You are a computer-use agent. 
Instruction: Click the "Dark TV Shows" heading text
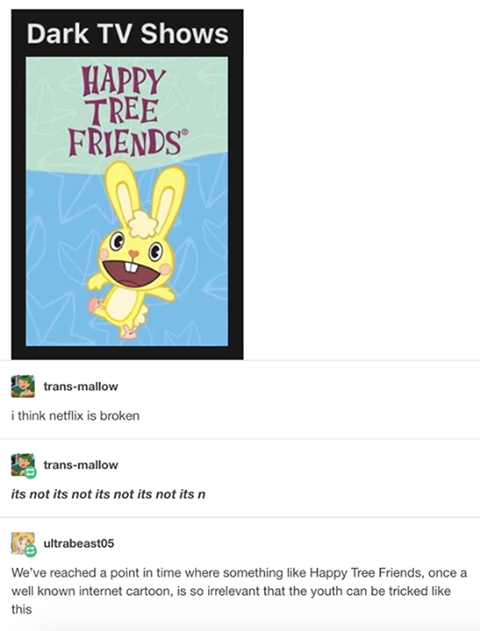click(x=128, y=33)
